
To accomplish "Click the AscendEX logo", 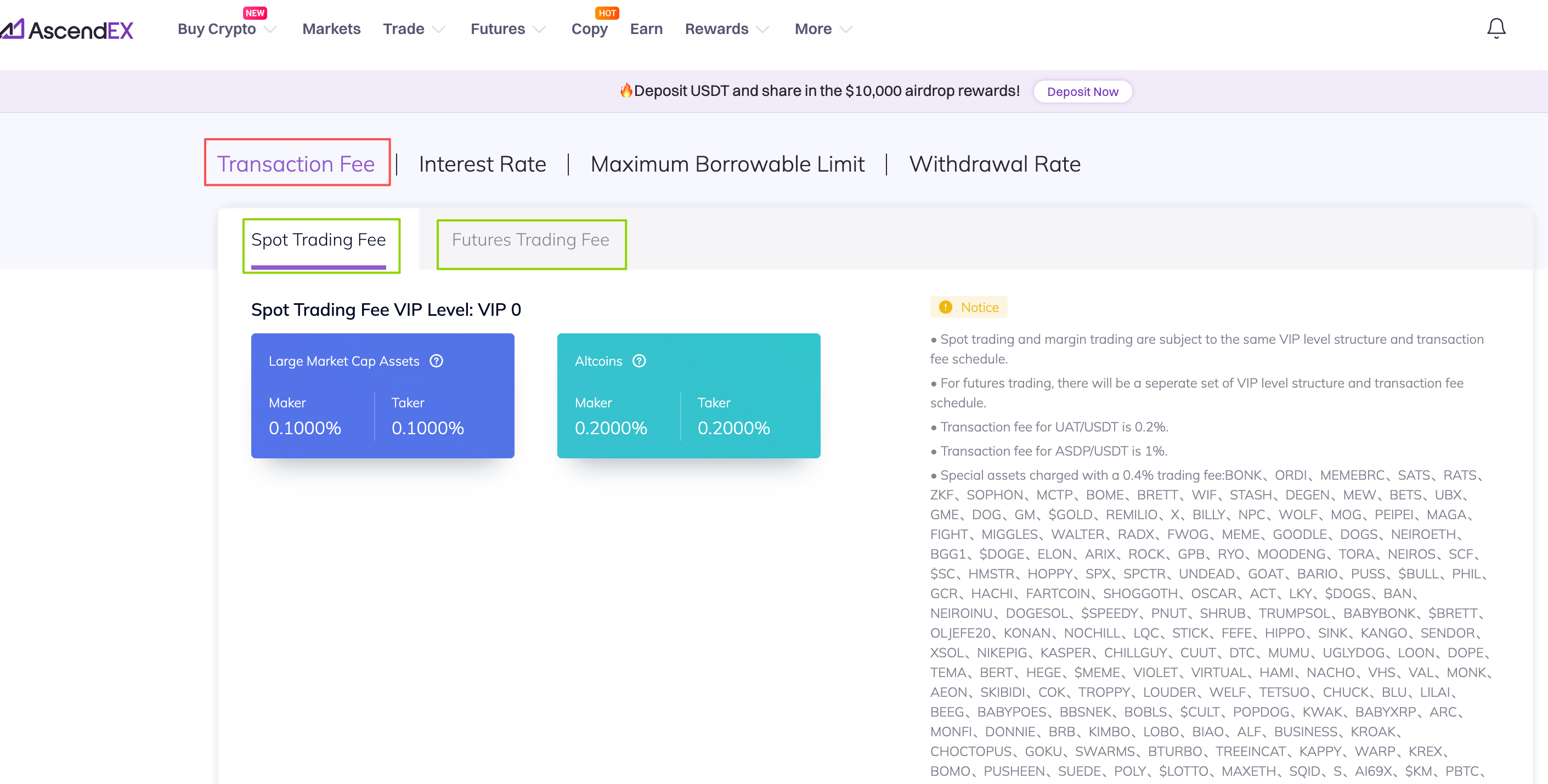I will (67, 30).
